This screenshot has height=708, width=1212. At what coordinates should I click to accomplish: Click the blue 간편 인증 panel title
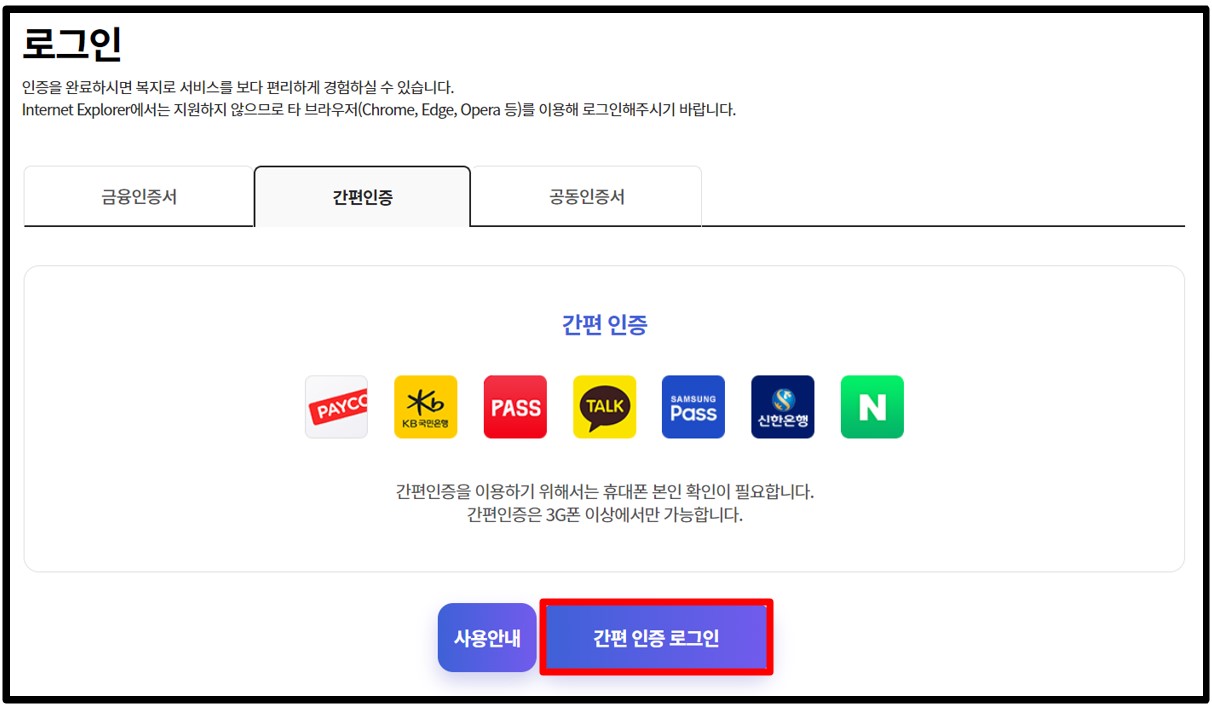(x=604, y=325)
